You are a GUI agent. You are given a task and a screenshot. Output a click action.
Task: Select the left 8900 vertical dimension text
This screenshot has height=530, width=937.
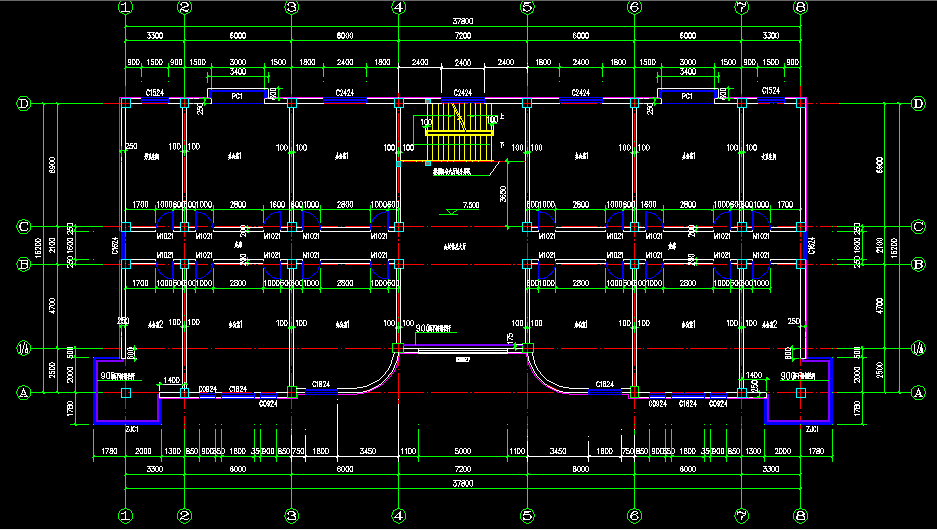tap(52, 163)
